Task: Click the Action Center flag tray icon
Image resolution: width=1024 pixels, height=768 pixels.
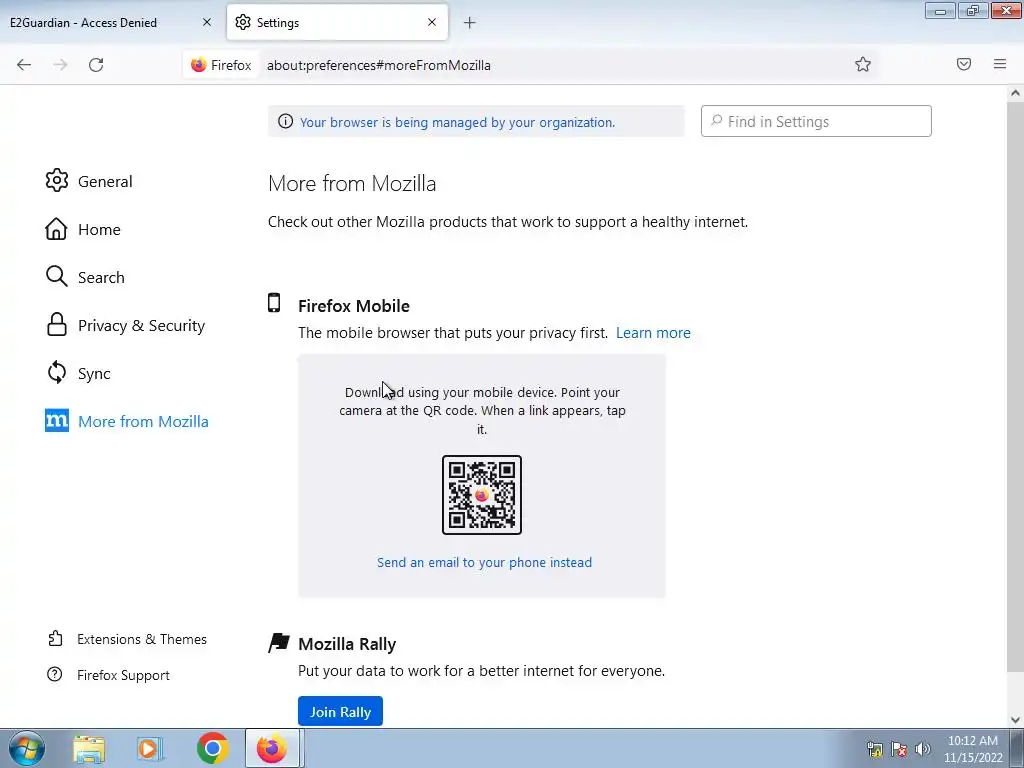Action: point(899,749)
